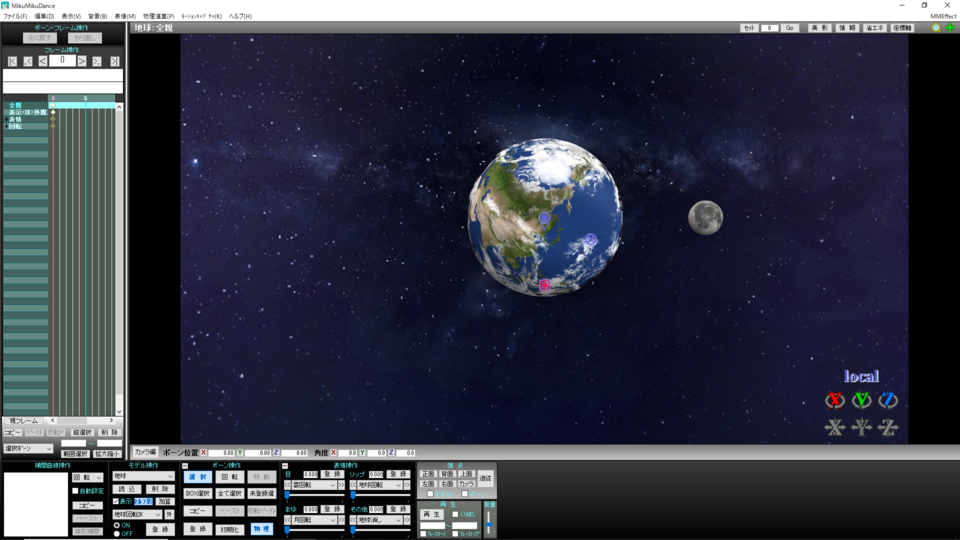Select the 全親 timeline row
Viewport: 960px width, 540px height.
tap(26, 105)
